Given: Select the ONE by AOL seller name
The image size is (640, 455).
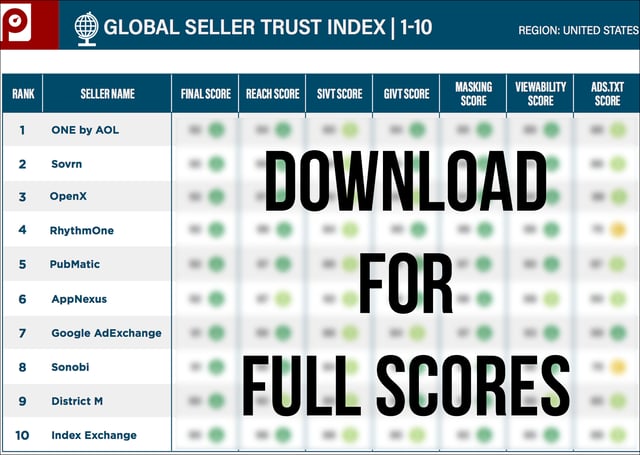Looking at the screenshot, I should pos(85,130).
